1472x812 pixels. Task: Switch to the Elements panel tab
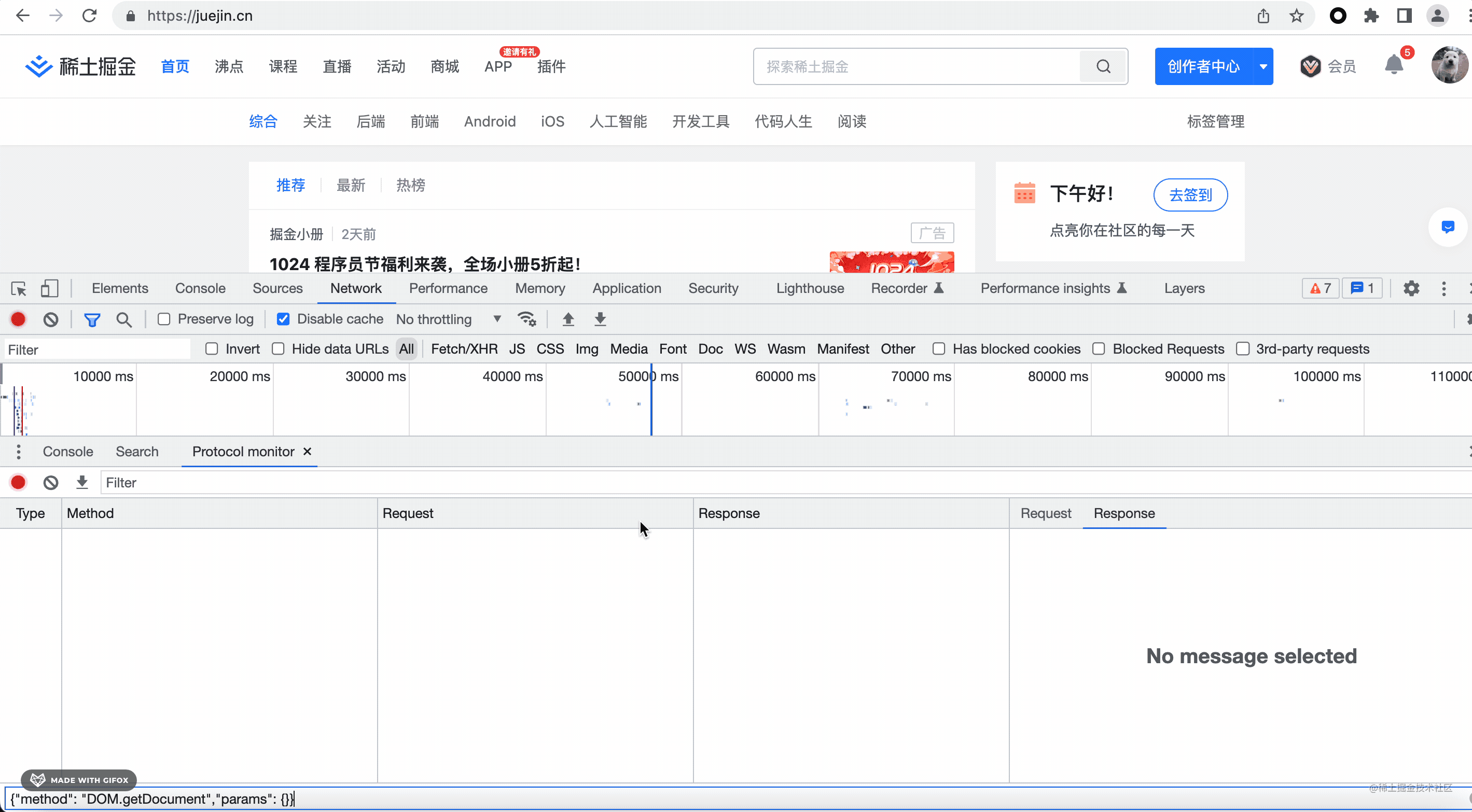120,289
